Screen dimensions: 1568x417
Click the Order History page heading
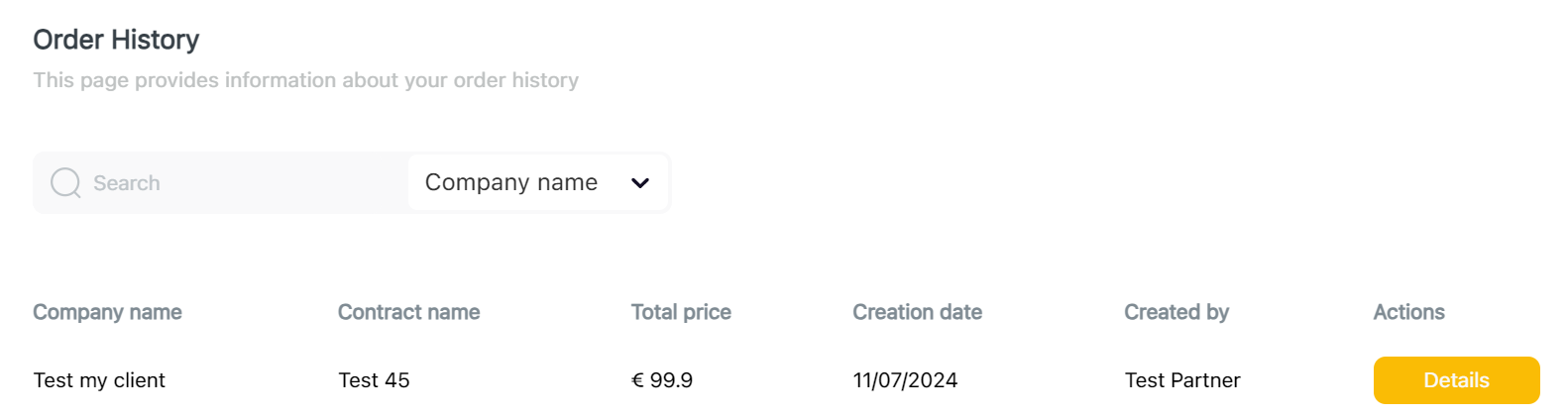tap(116, 40)
